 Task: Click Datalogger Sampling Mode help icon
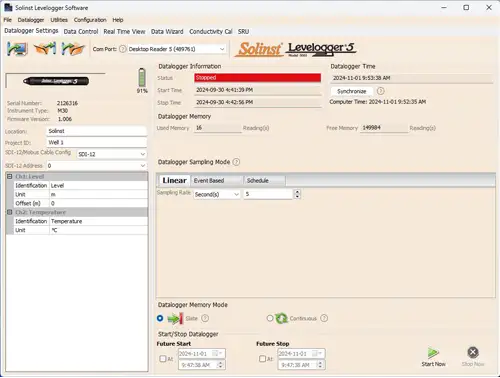point(236,162)
